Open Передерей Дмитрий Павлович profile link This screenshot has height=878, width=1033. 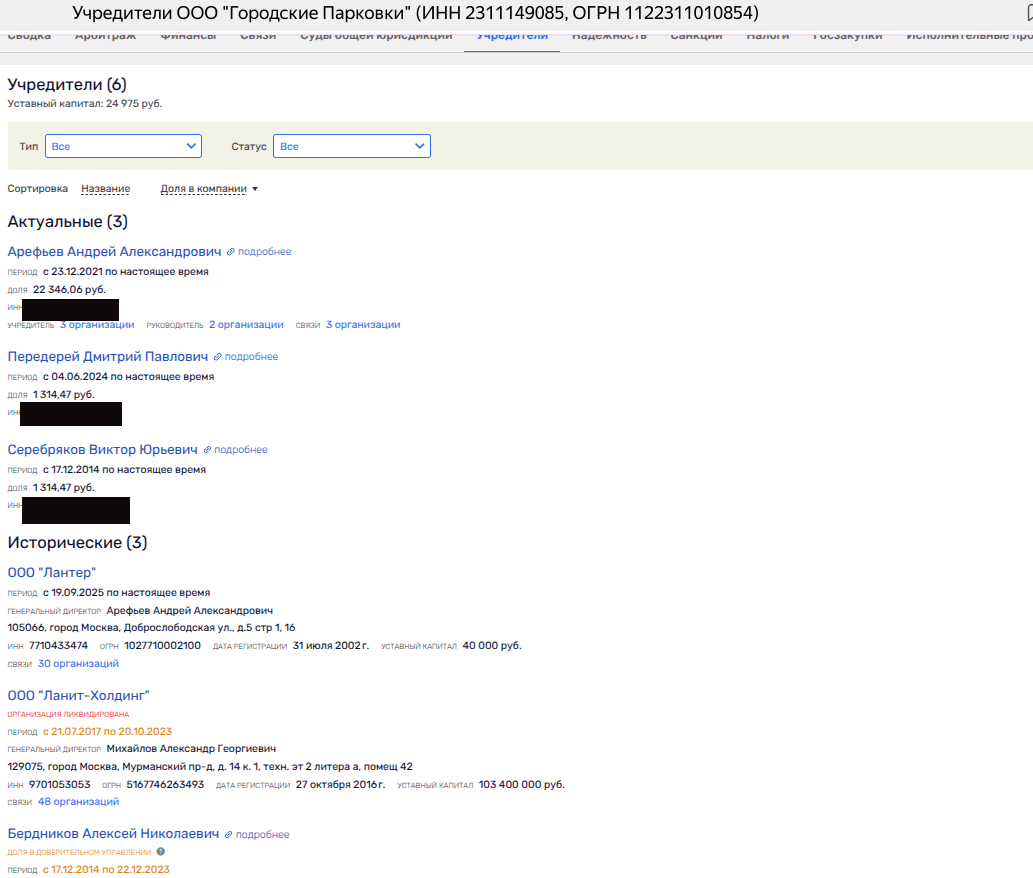pyautogui.click(x=107, y=357)
